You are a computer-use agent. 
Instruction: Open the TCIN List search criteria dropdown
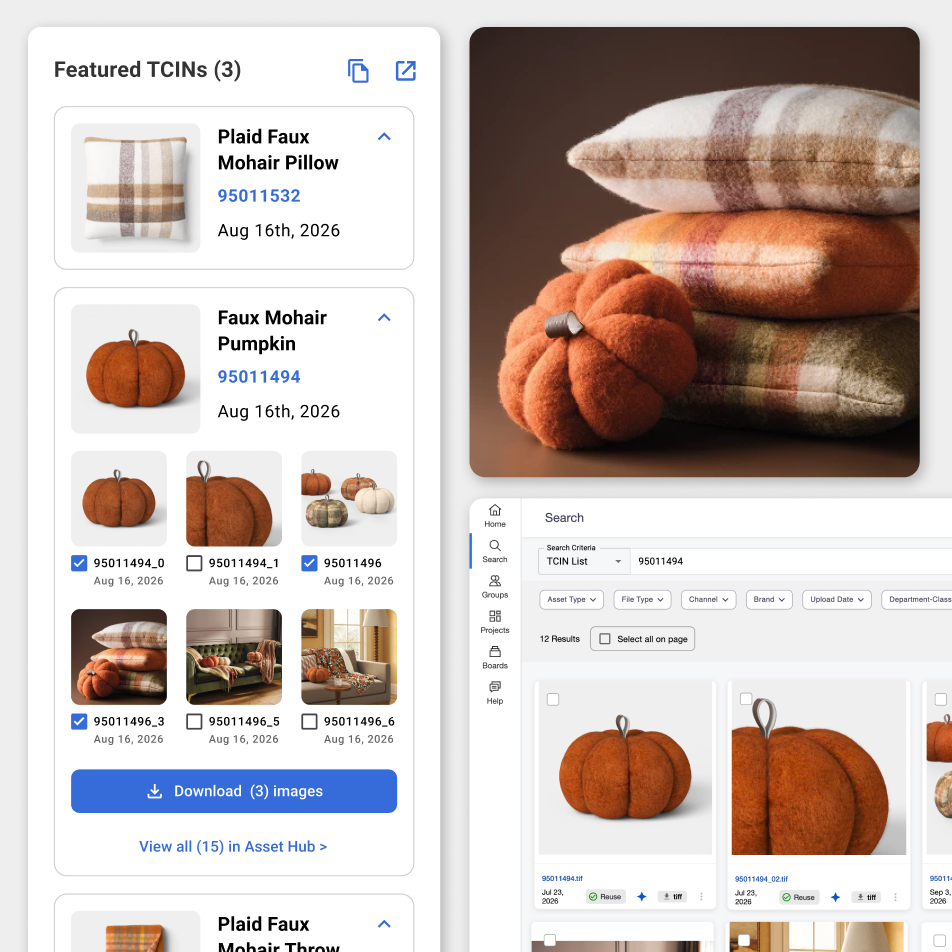pos(584,561)
